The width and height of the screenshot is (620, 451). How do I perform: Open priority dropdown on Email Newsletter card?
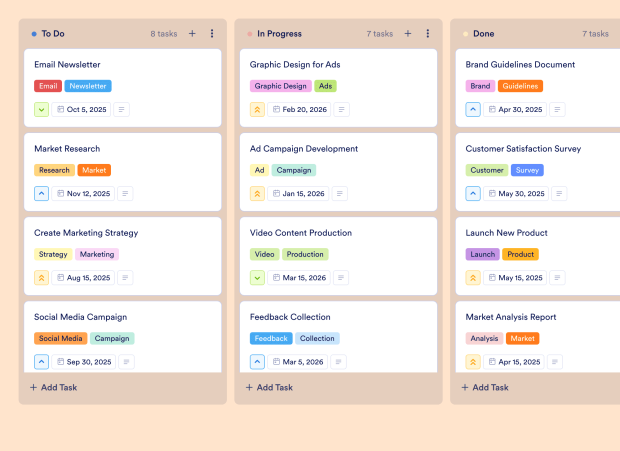pyautogui.click(x=42, y=110)
